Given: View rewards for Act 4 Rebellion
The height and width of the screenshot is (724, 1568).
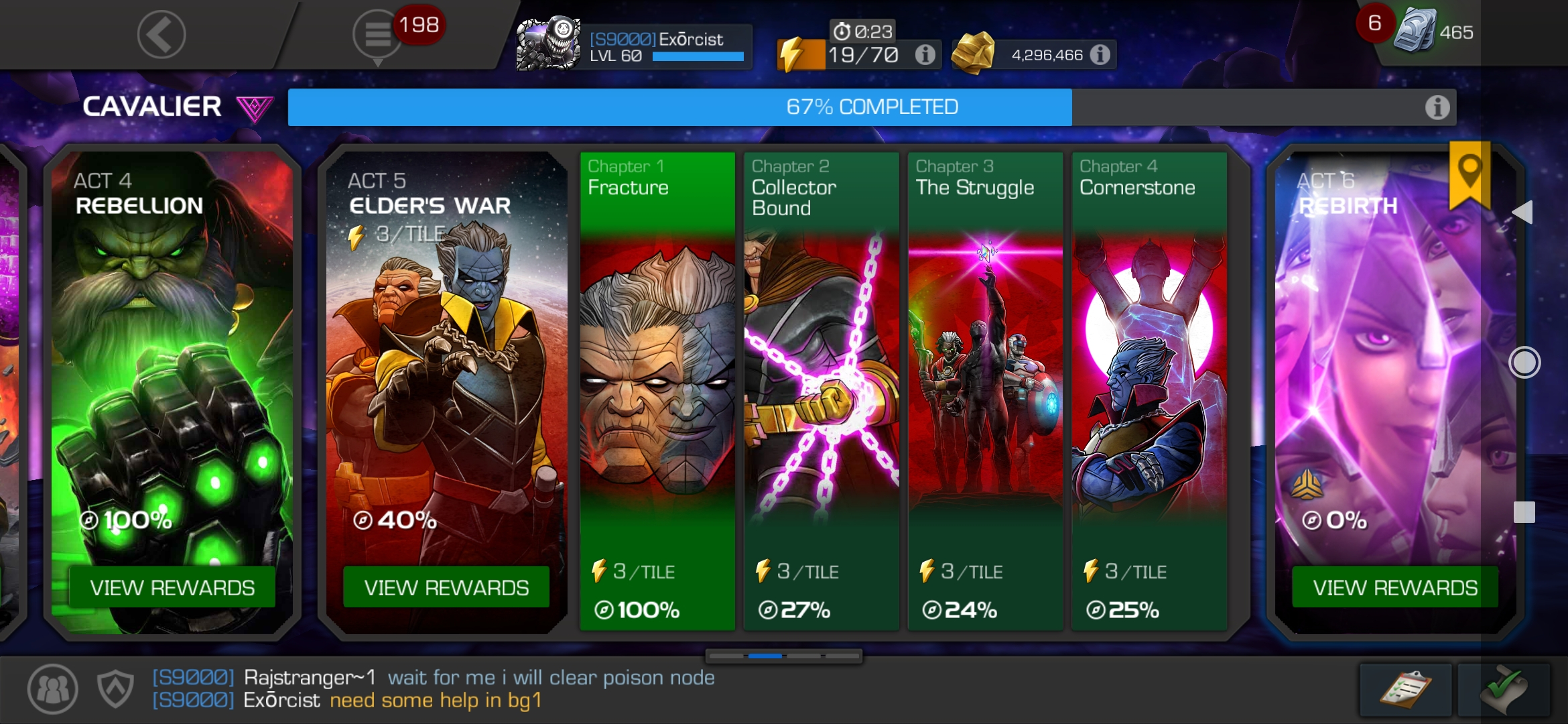Looking at the screenshot, I should click(172, 587).
